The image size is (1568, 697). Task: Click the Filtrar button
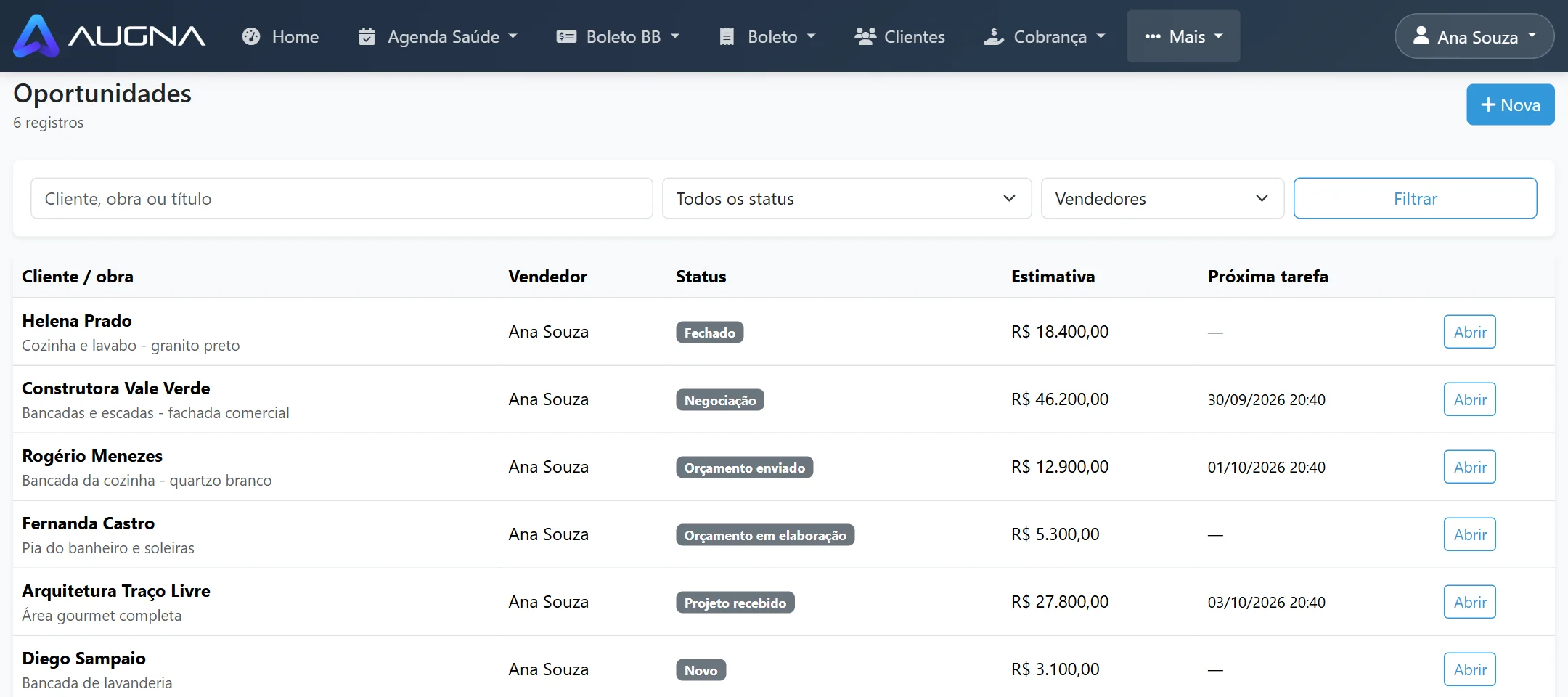[1415, 198]
